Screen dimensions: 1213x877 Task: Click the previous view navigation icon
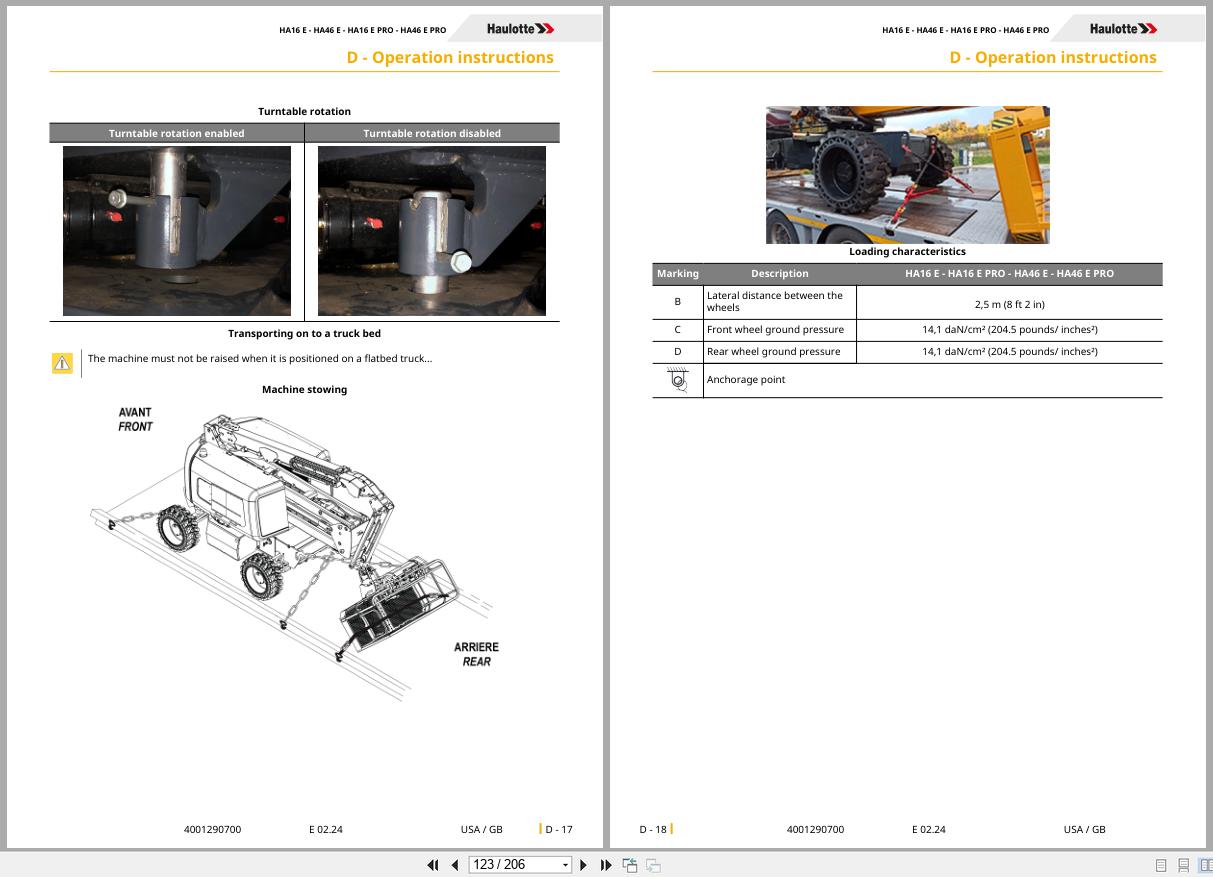(630, 865)
